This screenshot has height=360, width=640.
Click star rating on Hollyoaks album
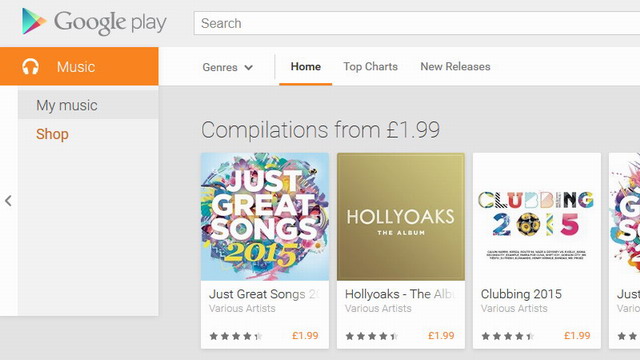[372, 336]
